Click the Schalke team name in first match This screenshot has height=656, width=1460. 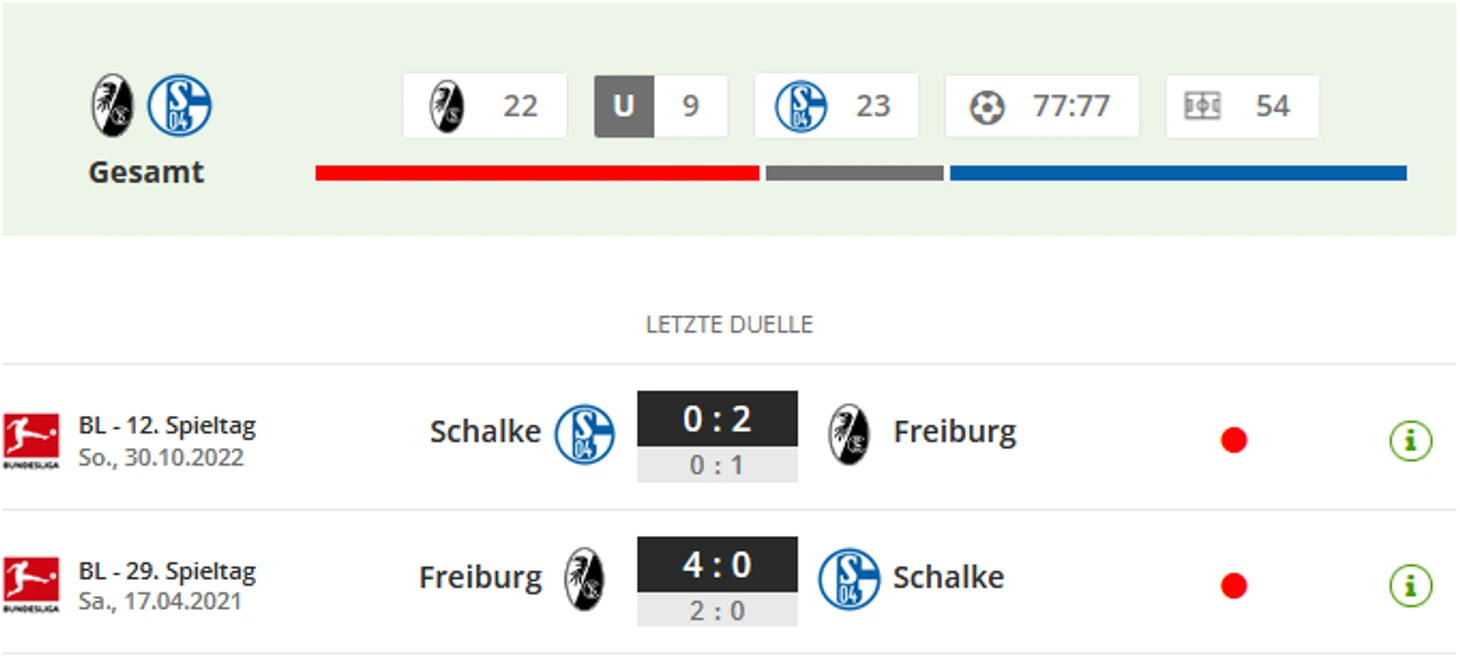[485, 432]
